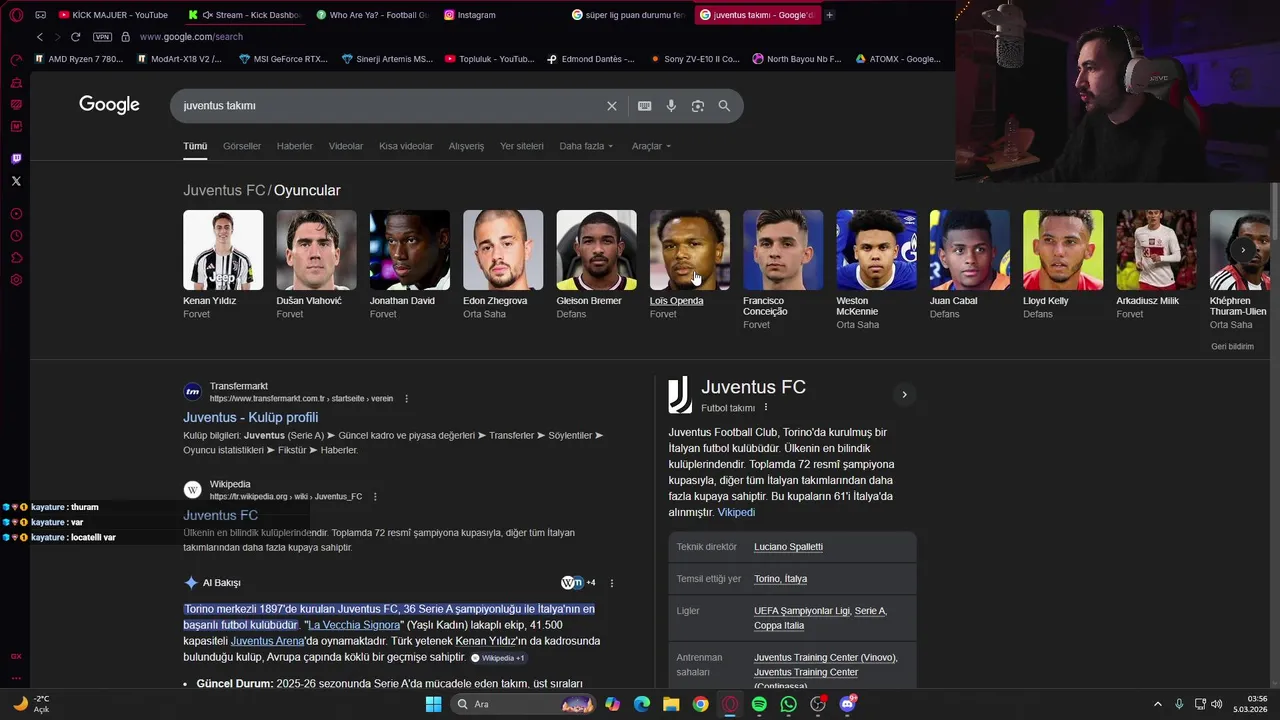Open Windows Start menu

point(433,704)
